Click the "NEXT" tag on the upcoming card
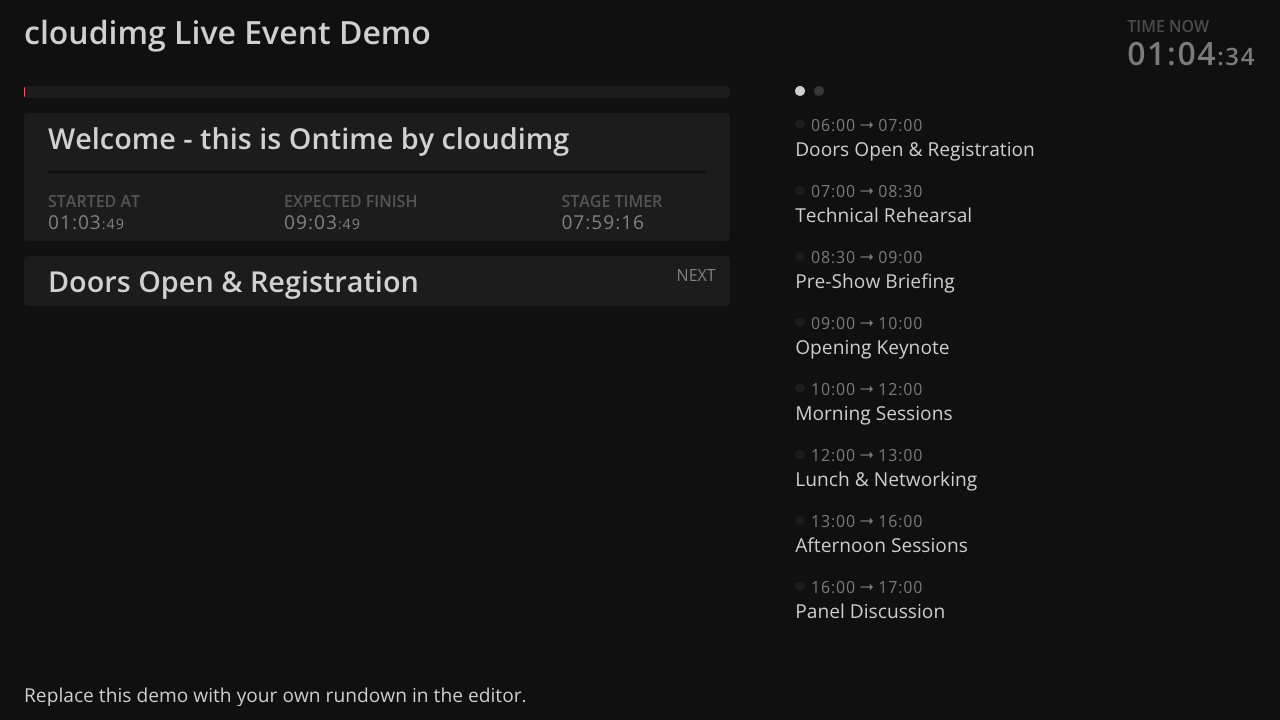Screen dimensions: 1280x720 696,275
